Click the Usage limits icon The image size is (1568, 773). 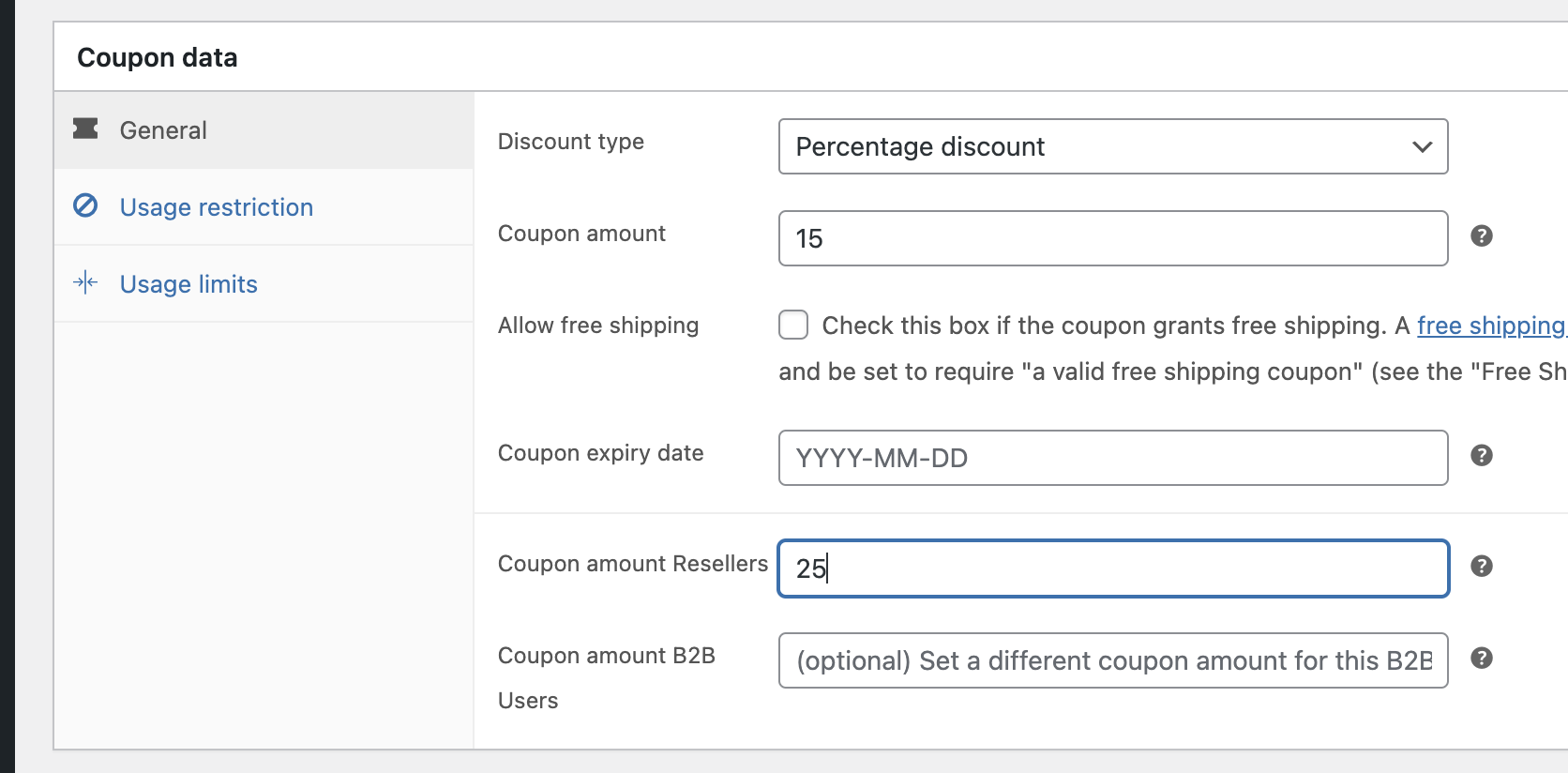[85, 282]
